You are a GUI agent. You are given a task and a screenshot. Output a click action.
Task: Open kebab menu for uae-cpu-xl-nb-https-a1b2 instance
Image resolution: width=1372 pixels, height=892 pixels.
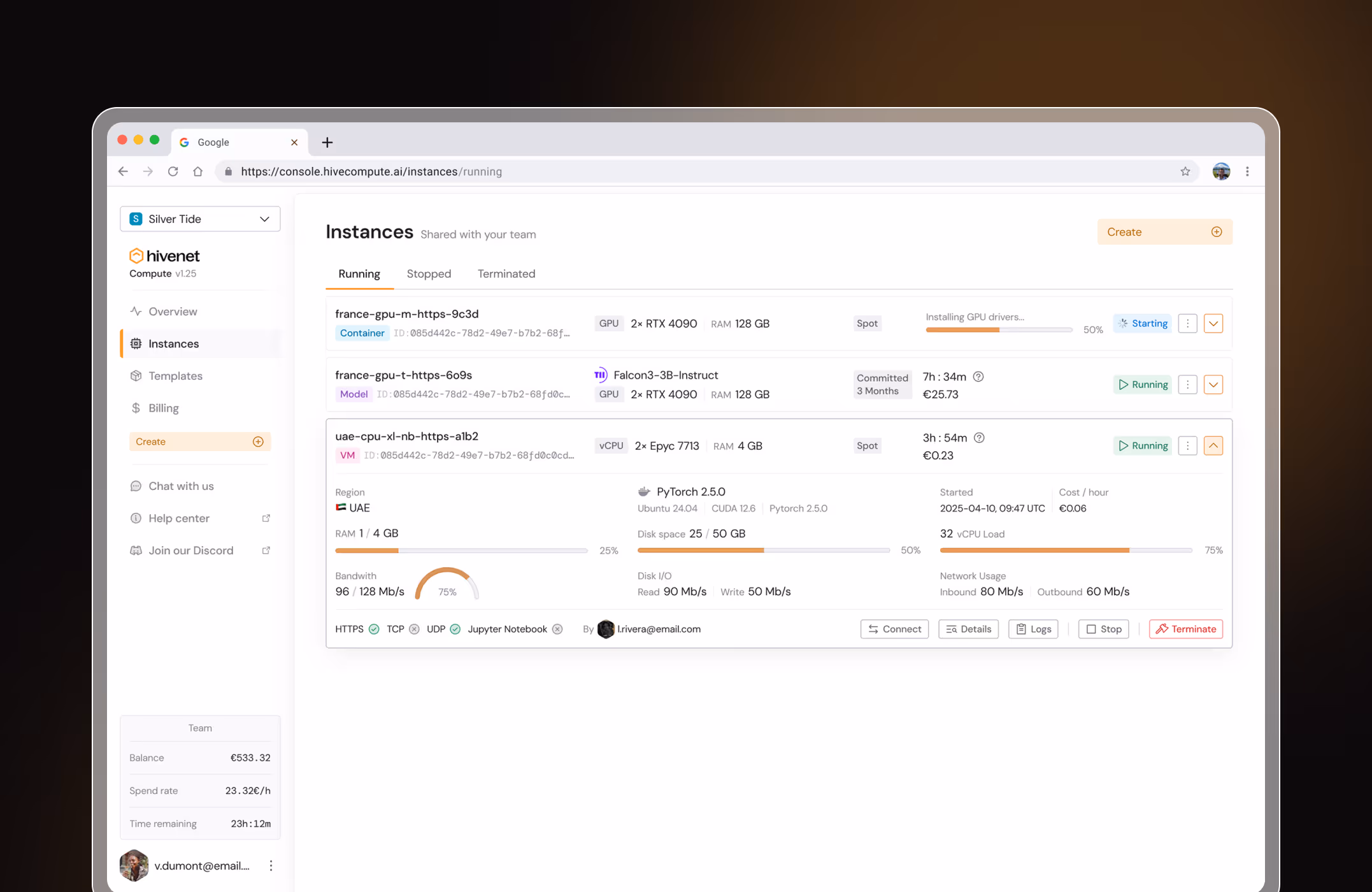coord(1187,445)
